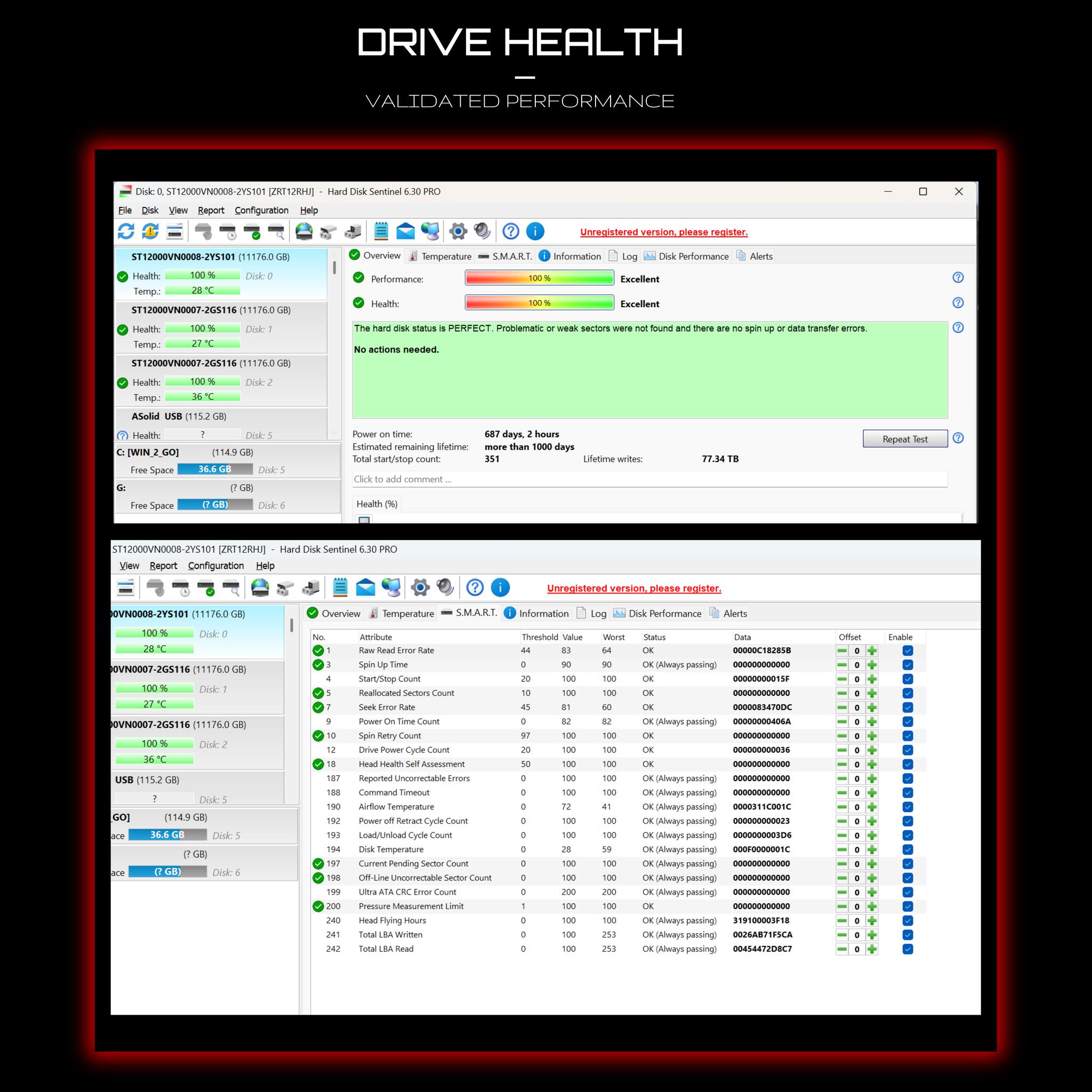Uncheck Enable for Spin Up Time
This screenshot has height=1092, width=1092.
908,665
